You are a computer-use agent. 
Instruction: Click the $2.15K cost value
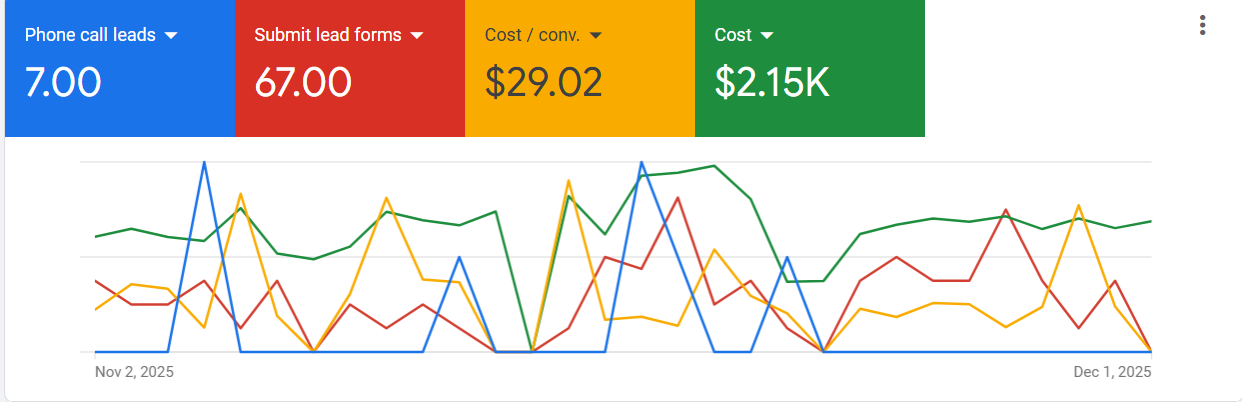(x=772, y=82)
